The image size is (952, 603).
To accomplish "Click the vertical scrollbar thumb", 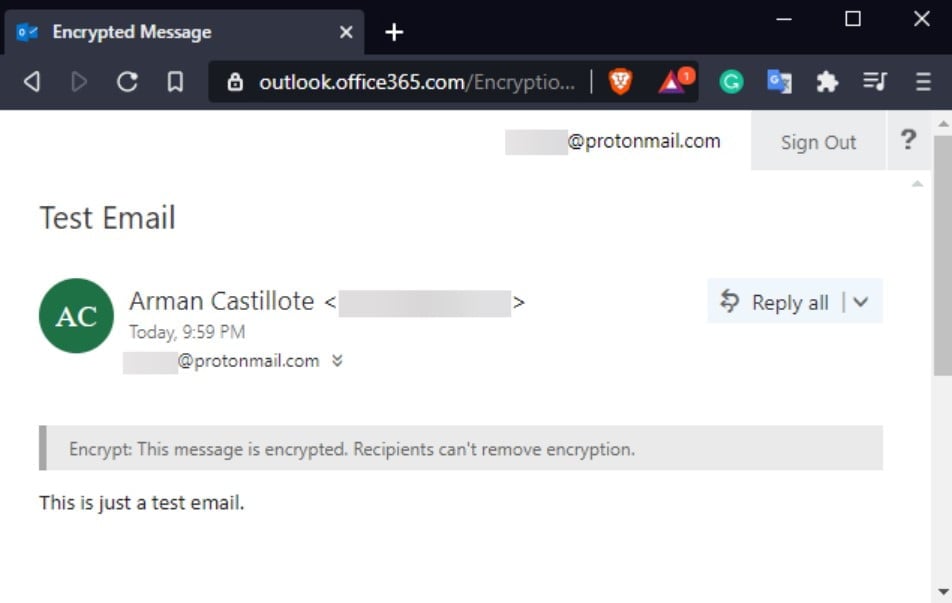I will [942, 255].
